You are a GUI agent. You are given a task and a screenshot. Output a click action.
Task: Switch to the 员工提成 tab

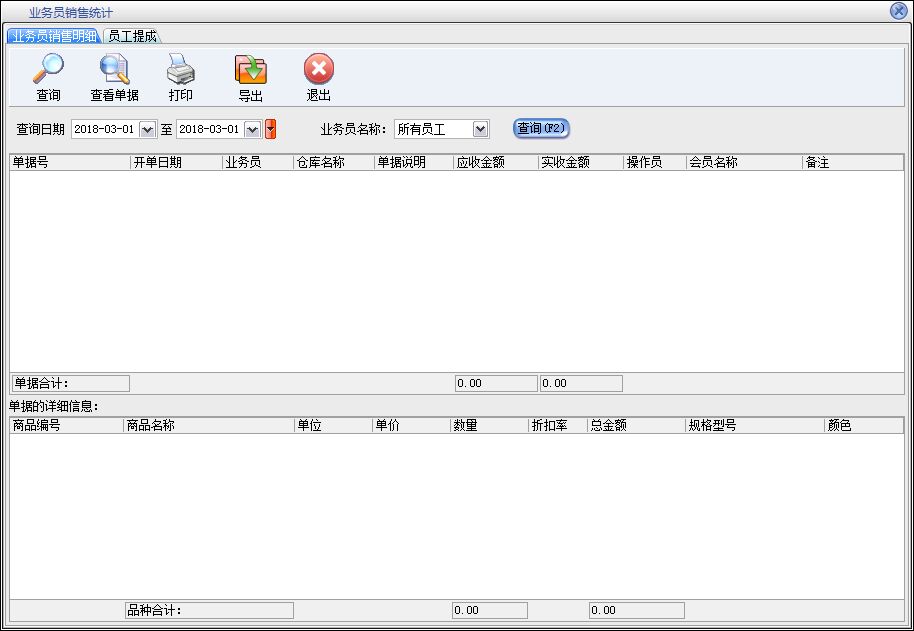pos(132,36)
